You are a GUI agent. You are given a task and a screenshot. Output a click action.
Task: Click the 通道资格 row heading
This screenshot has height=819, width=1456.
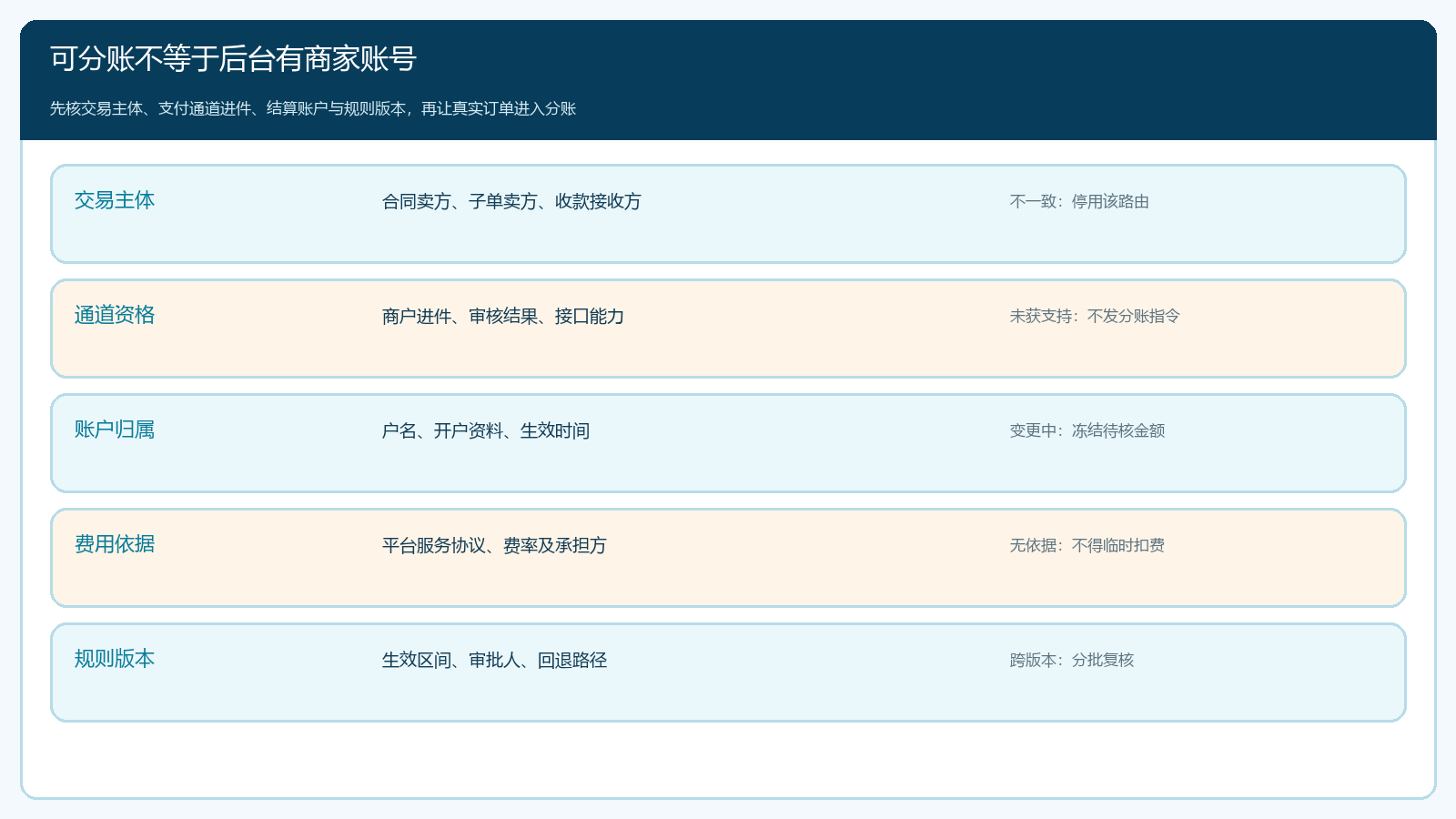115,315
